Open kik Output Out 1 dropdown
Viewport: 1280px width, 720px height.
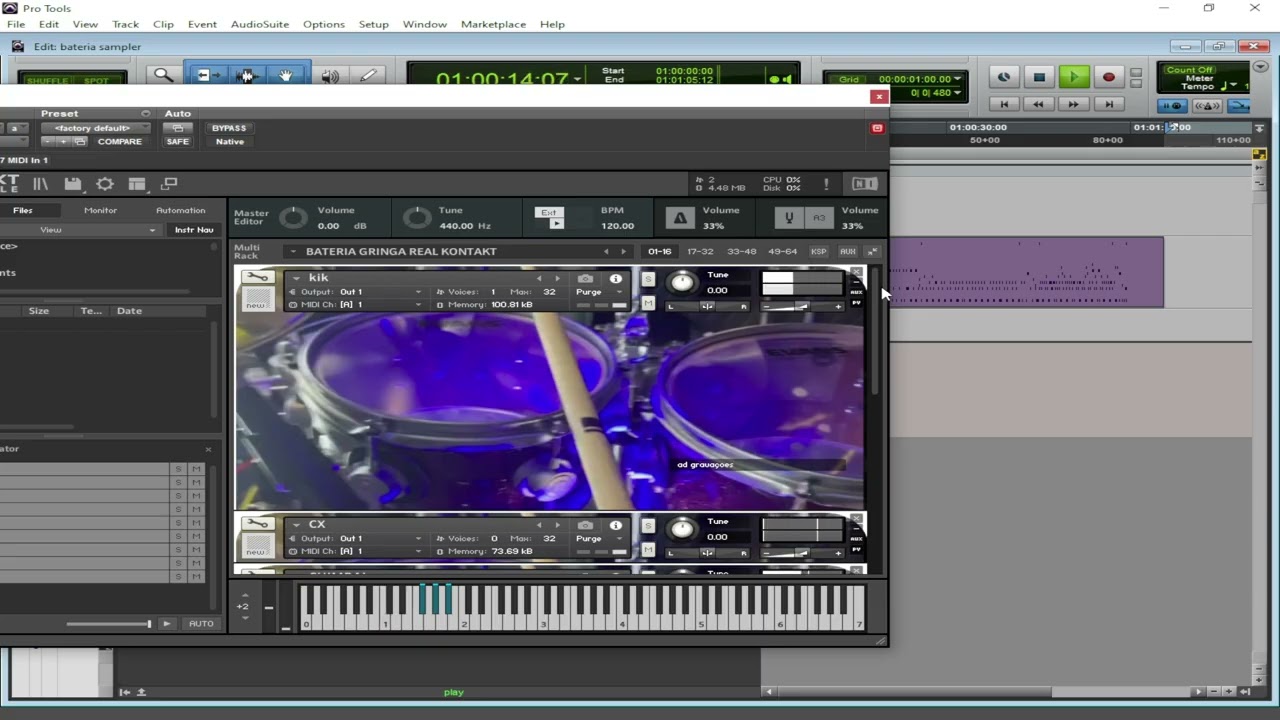(x=356, y=292)
